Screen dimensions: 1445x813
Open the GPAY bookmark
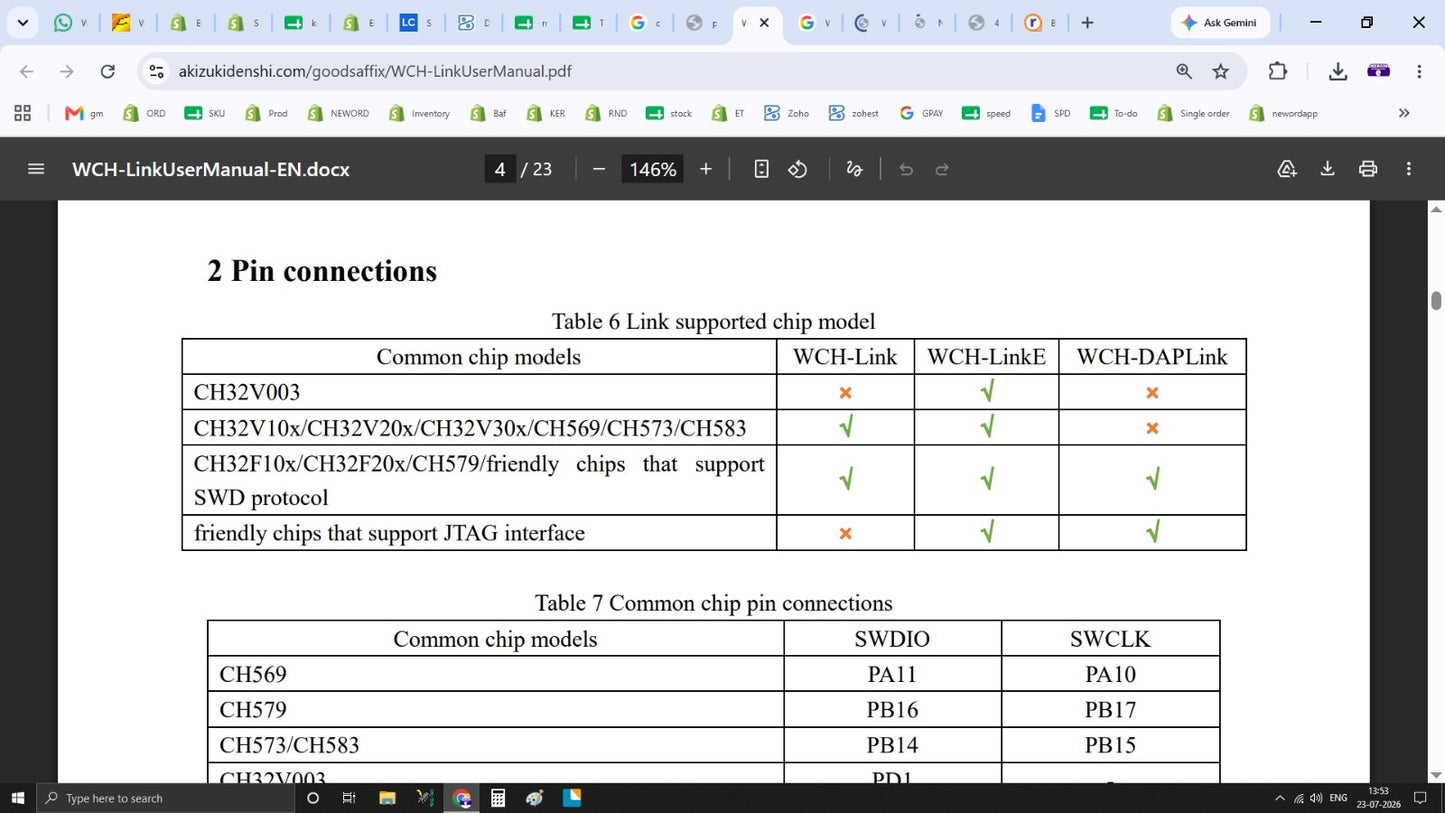tap(921, 113)
